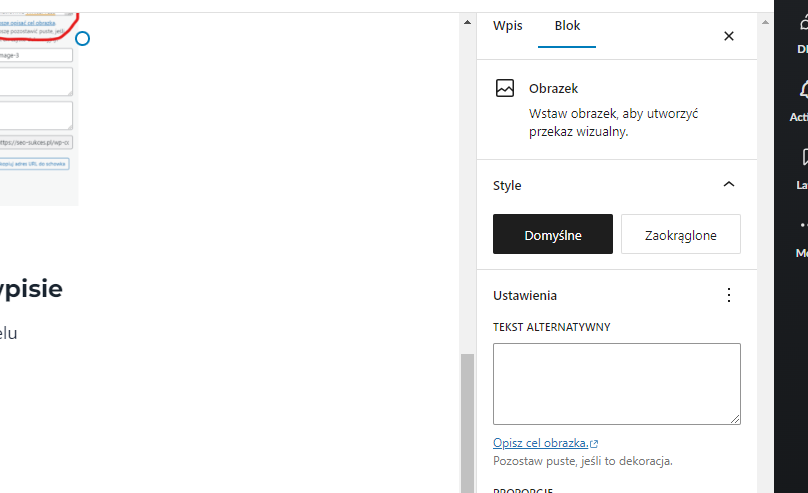Open the Opisz cel obrazka link
808x493 pixels.
[x=540, y=443]
